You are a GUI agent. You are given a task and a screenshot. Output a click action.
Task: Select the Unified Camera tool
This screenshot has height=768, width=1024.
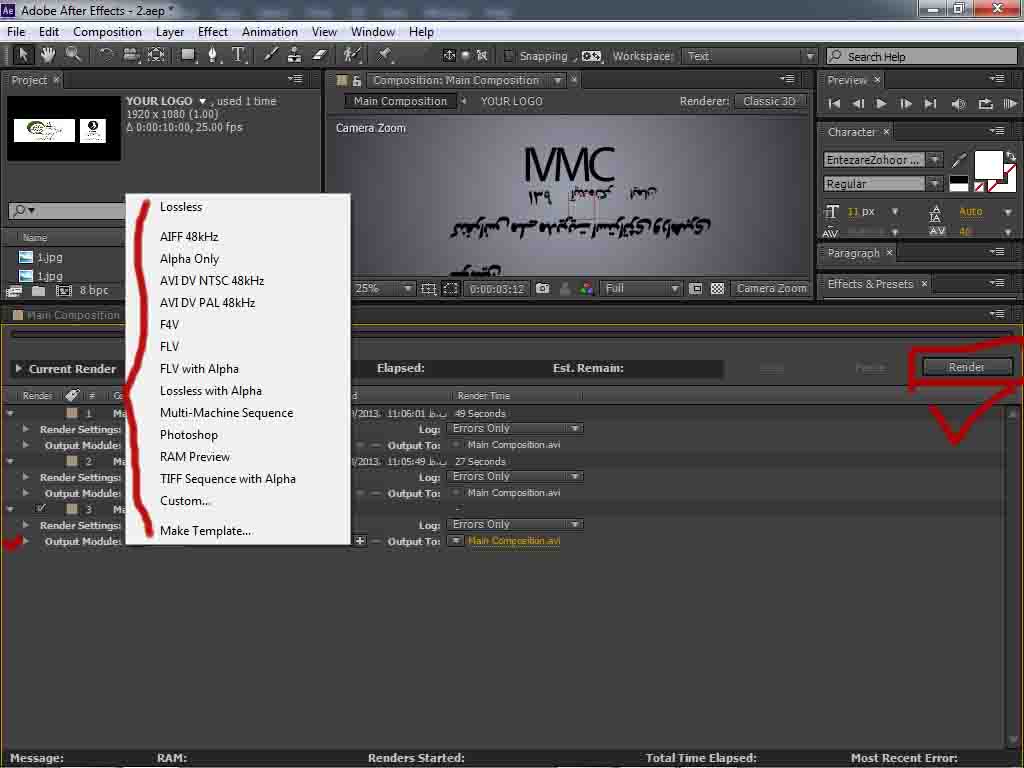131,56
